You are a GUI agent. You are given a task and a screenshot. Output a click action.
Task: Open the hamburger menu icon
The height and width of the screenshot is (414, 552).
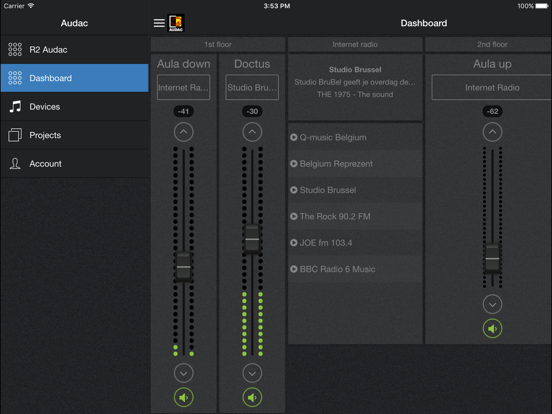(x=159, y=23)
